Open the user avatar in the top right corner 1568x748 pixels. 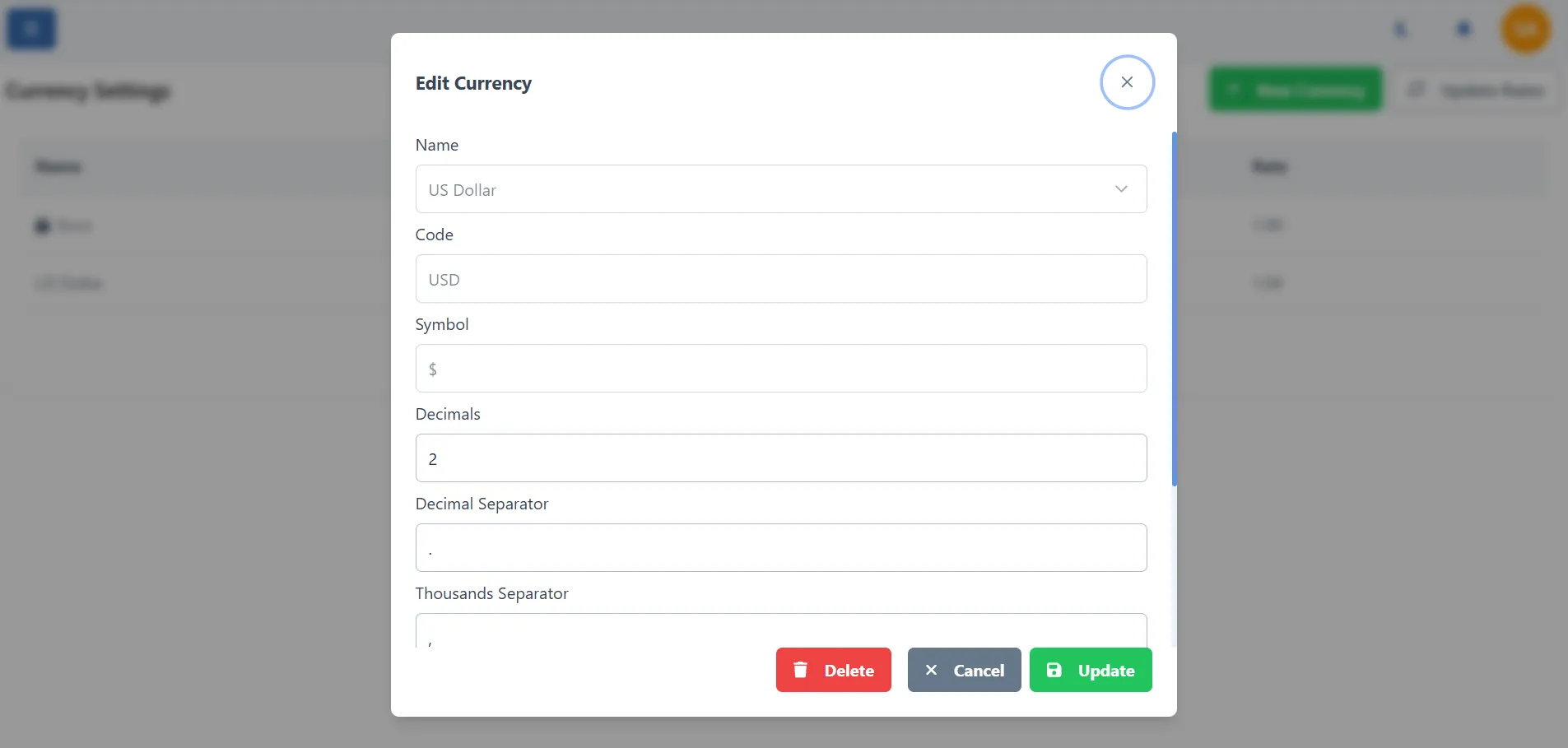coord(1526,28)
